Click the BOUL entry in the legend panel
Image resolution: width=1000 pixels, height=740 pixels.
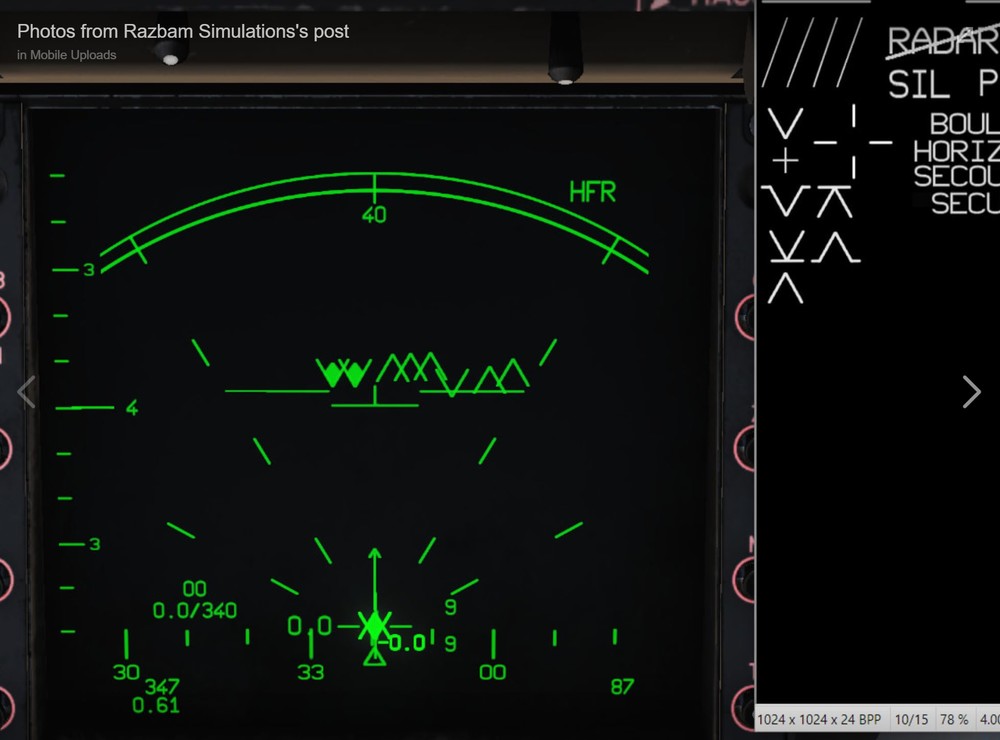[964, 124]
